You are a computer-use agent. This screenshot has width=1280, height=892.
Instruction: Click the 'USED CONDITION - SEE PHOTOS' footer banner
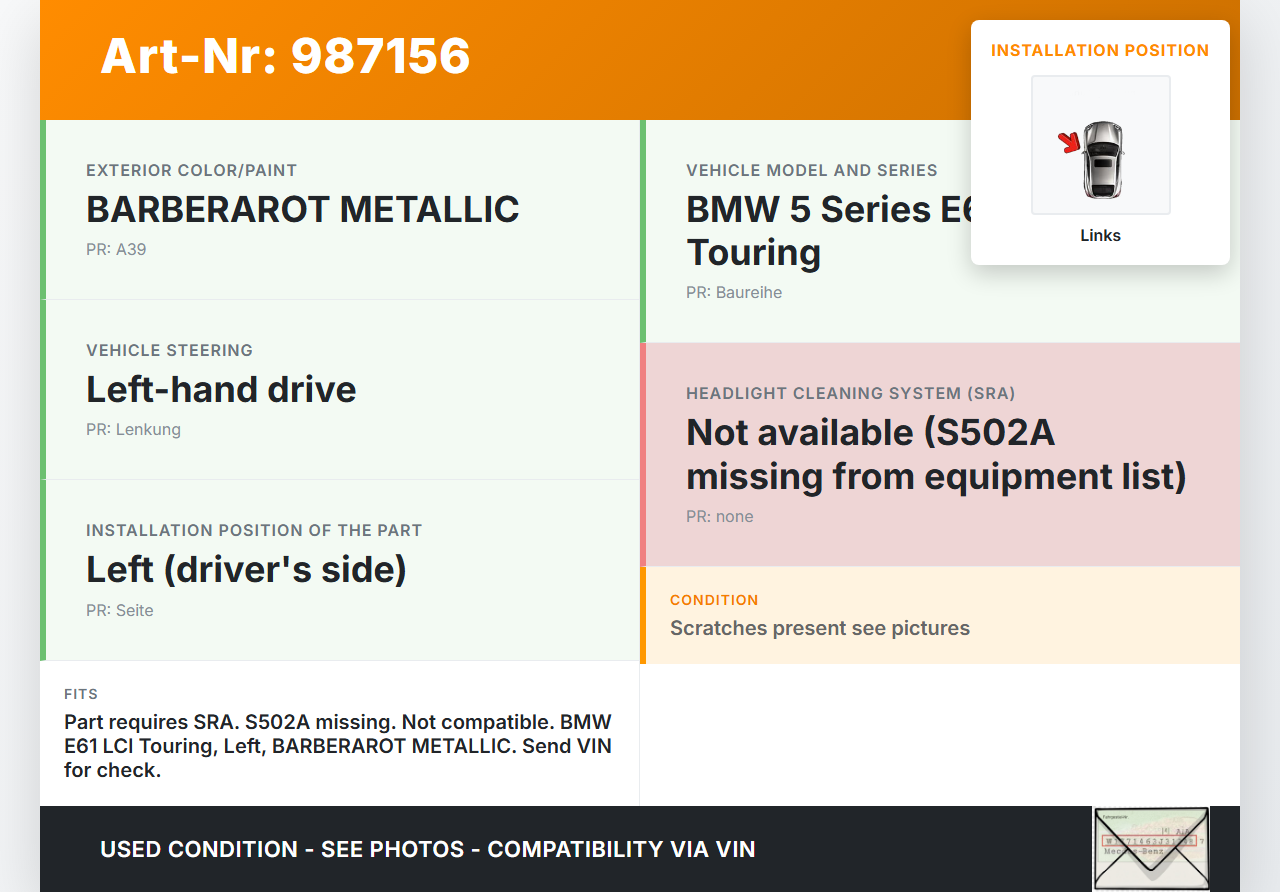[427, 849]
